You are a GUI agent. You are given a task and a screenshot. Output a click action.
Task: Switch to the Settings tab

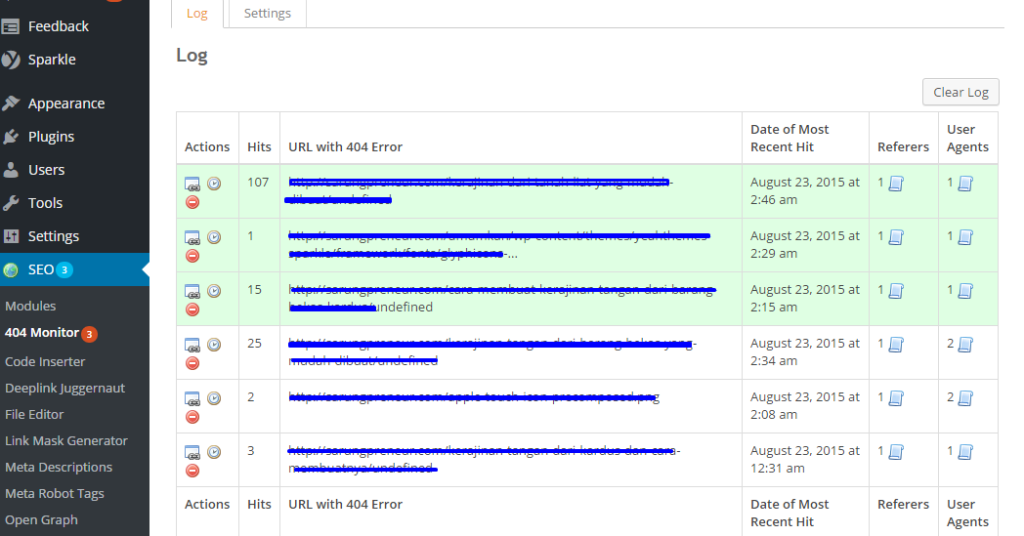click(x=267, y=13)
